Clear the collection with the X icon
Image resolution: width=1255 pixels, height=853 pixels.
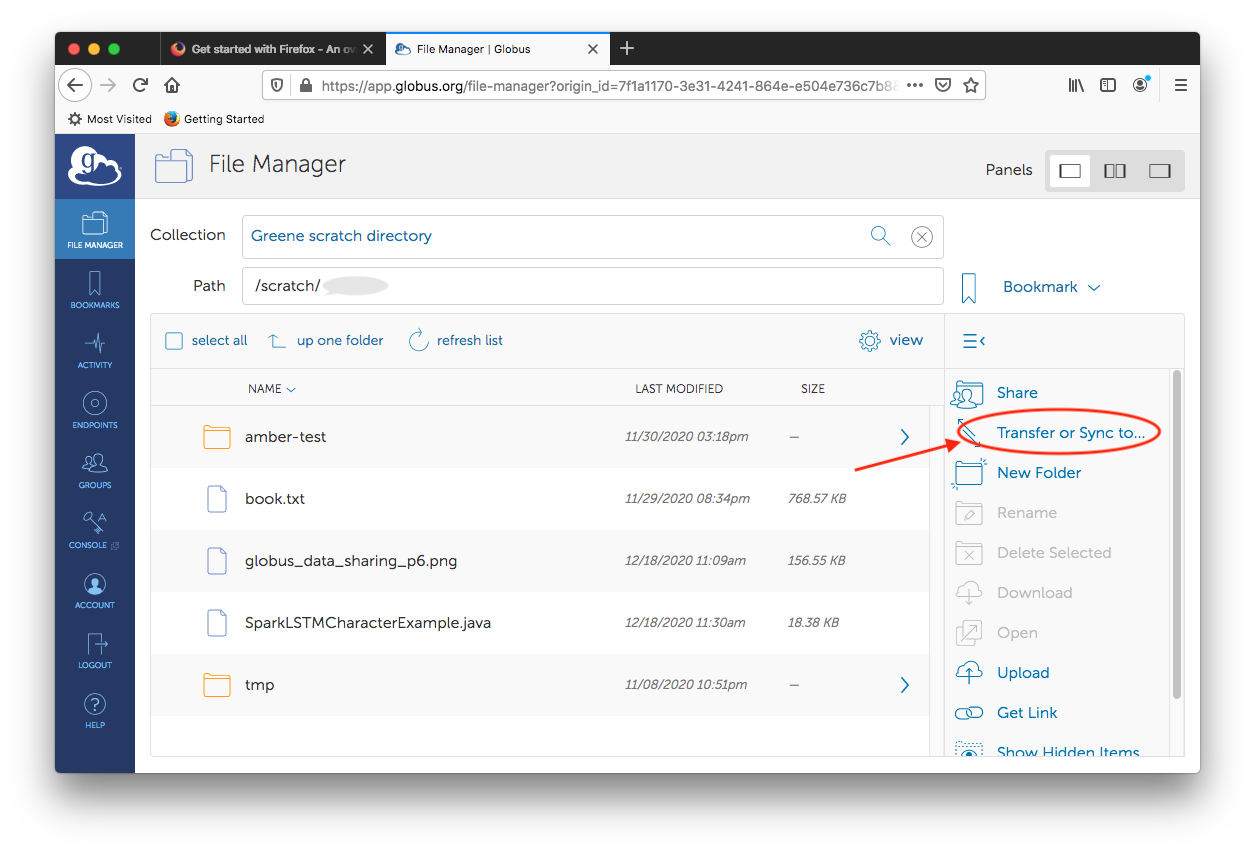tap(922, 237)
